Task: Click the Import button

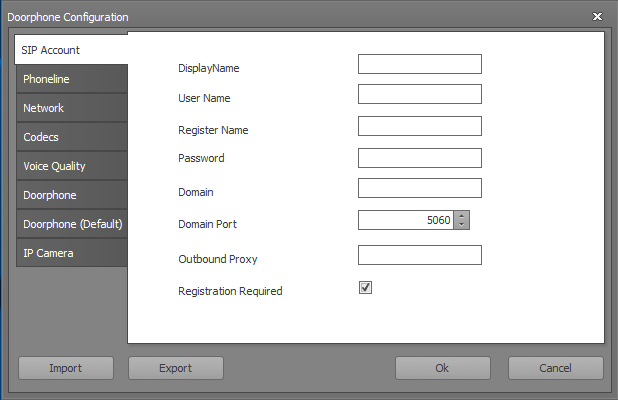Action: (x=66, y=368)
